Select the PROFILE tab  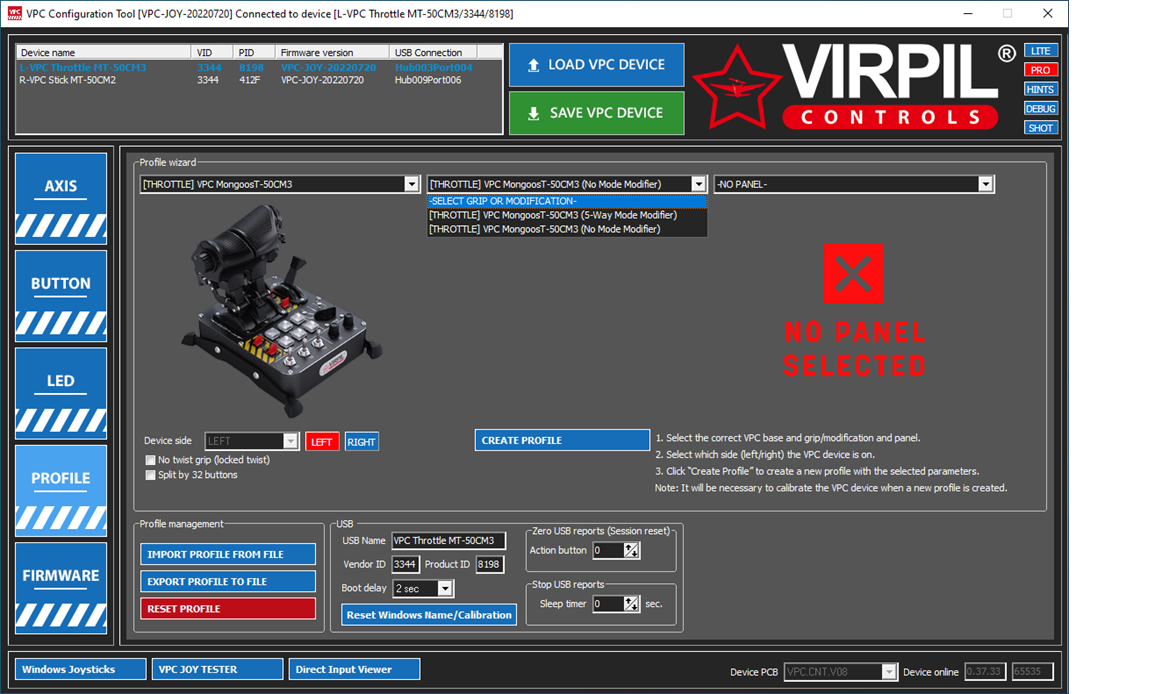[61, 491]
